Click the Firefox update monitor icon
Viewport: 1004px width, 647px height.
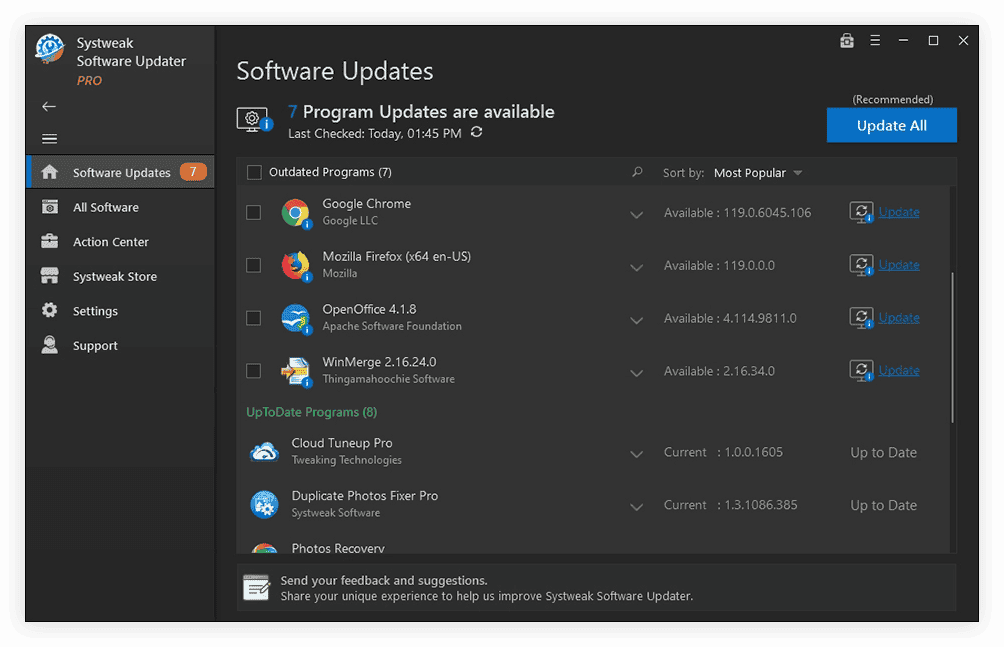(x=861, y=265)
